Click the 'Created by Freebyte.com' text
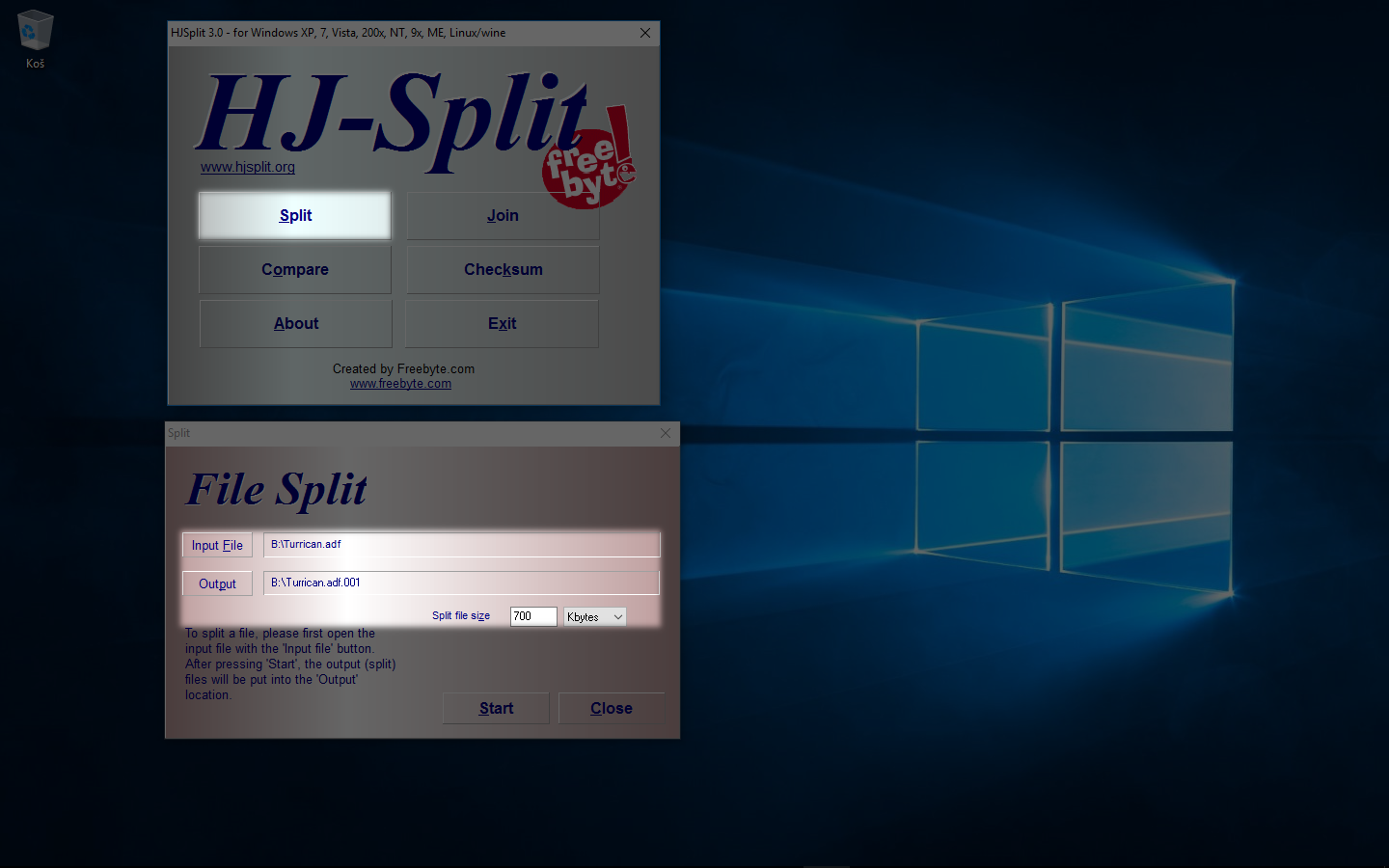Image resolution: width=1389 pixels, height=868 pixels. [403, 368]
